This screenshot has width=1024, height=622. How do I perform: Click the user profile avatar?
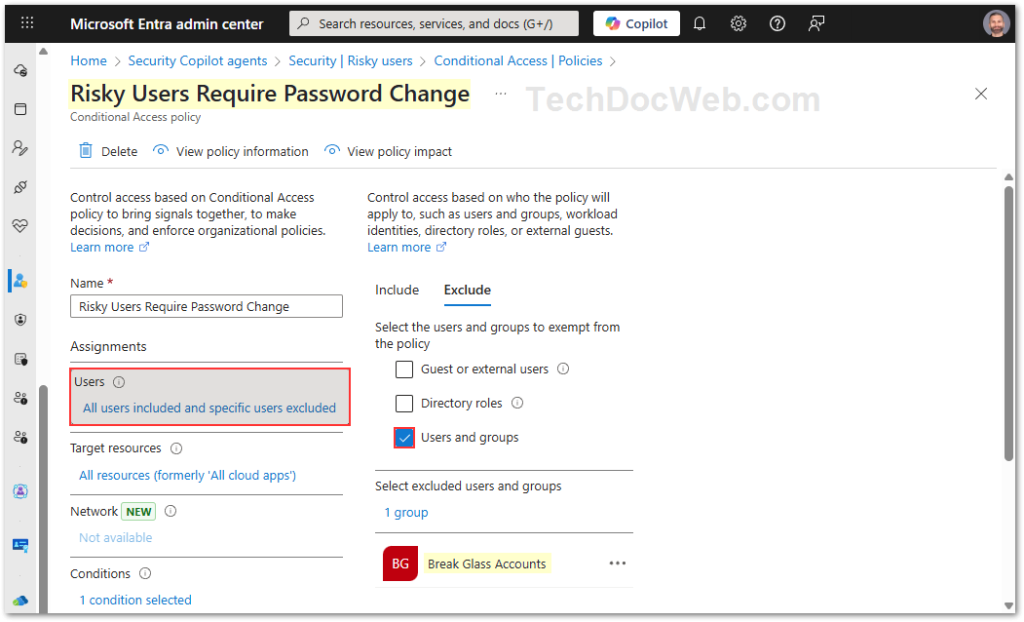[995, 23]
